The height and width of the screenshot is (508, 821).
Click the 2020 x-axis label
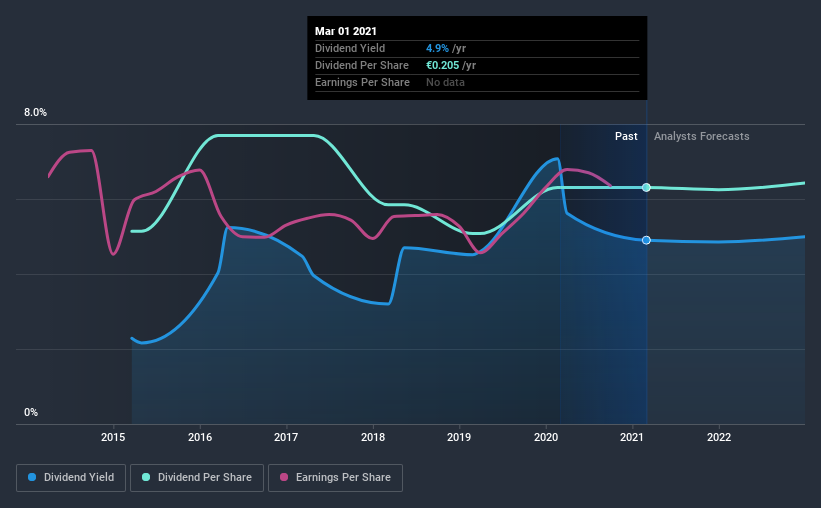pyautogui.click(x=546, y=437)
